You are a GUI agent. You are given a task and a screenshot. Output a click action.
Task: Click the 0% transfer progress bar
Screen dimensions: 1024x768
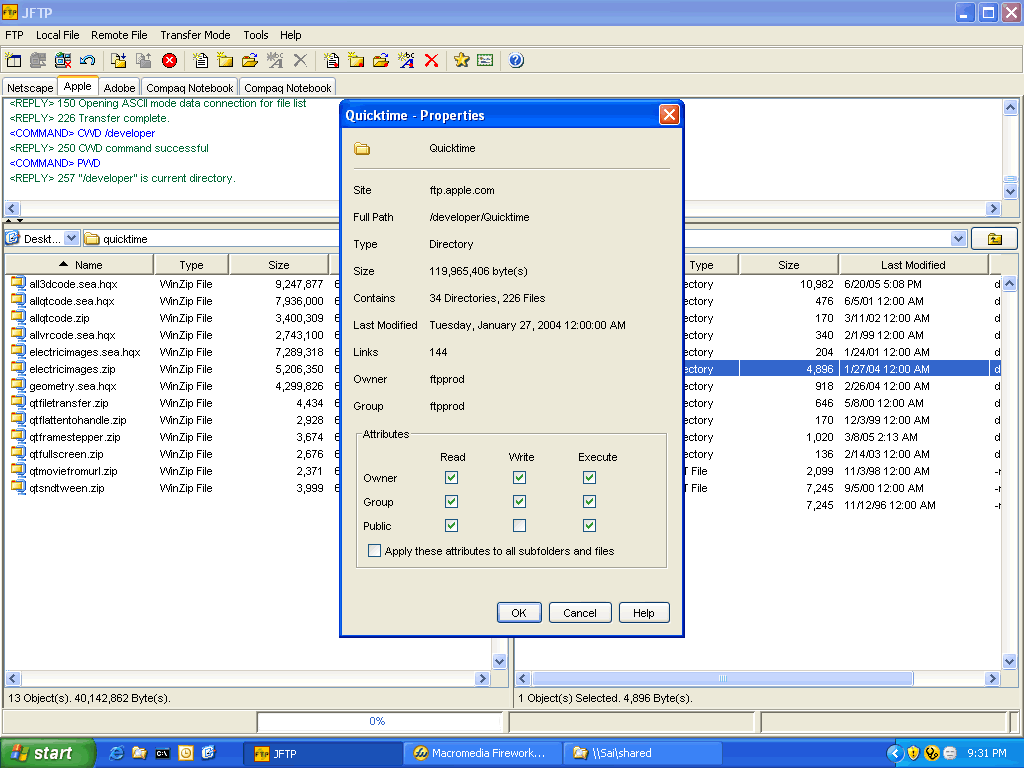click(378, 721)
